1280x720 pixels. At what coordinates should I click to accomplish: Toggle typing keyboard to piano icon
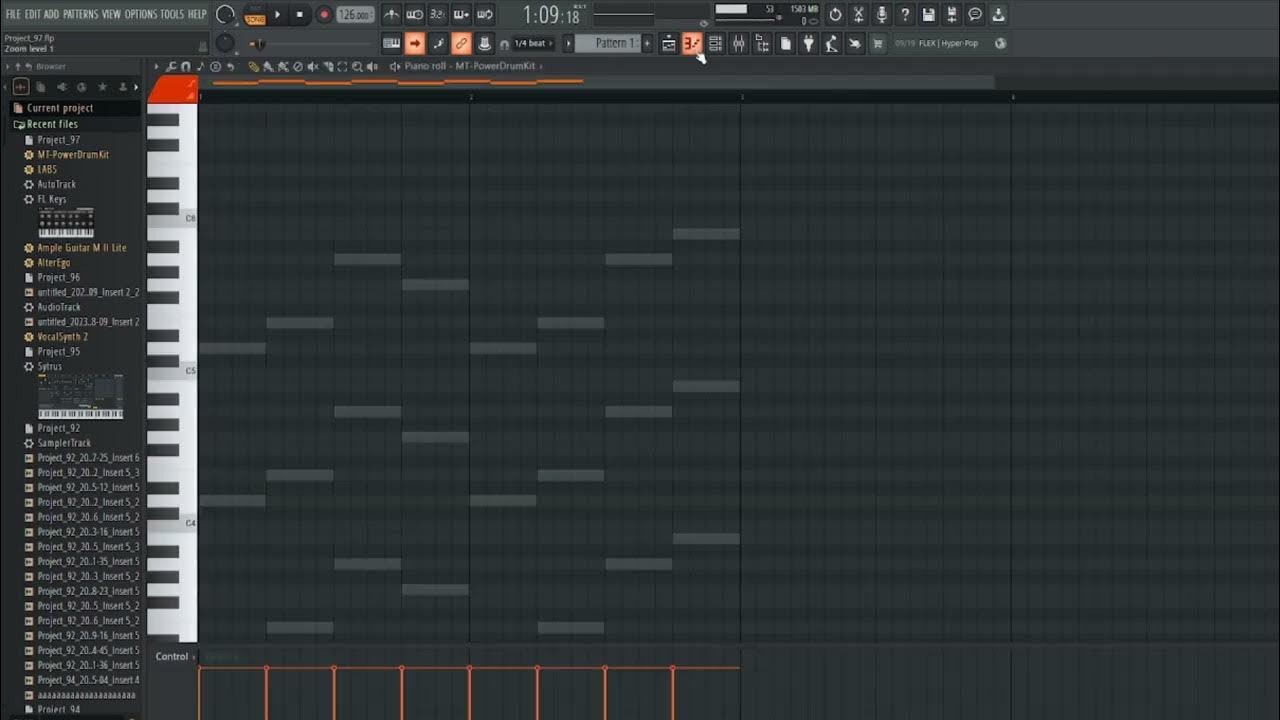392,43
